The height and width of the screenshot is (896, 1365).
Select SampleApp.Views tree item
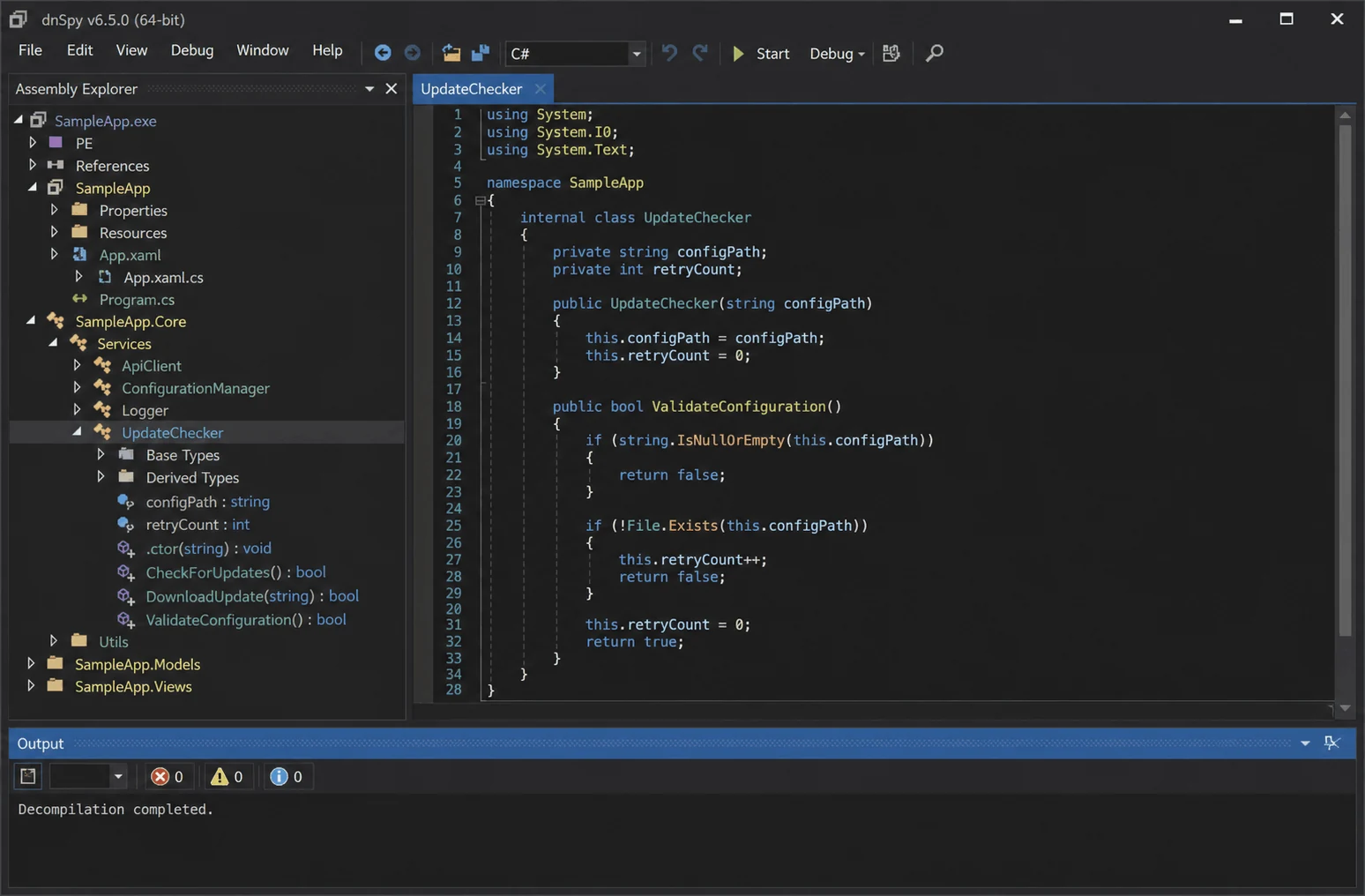pos(133,686)
